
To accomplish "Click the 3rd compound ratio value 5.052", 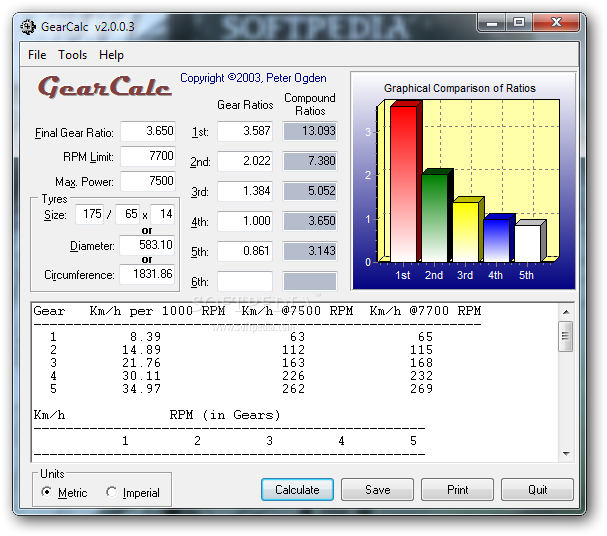I will pyautogui.click(x=310, y=191).
